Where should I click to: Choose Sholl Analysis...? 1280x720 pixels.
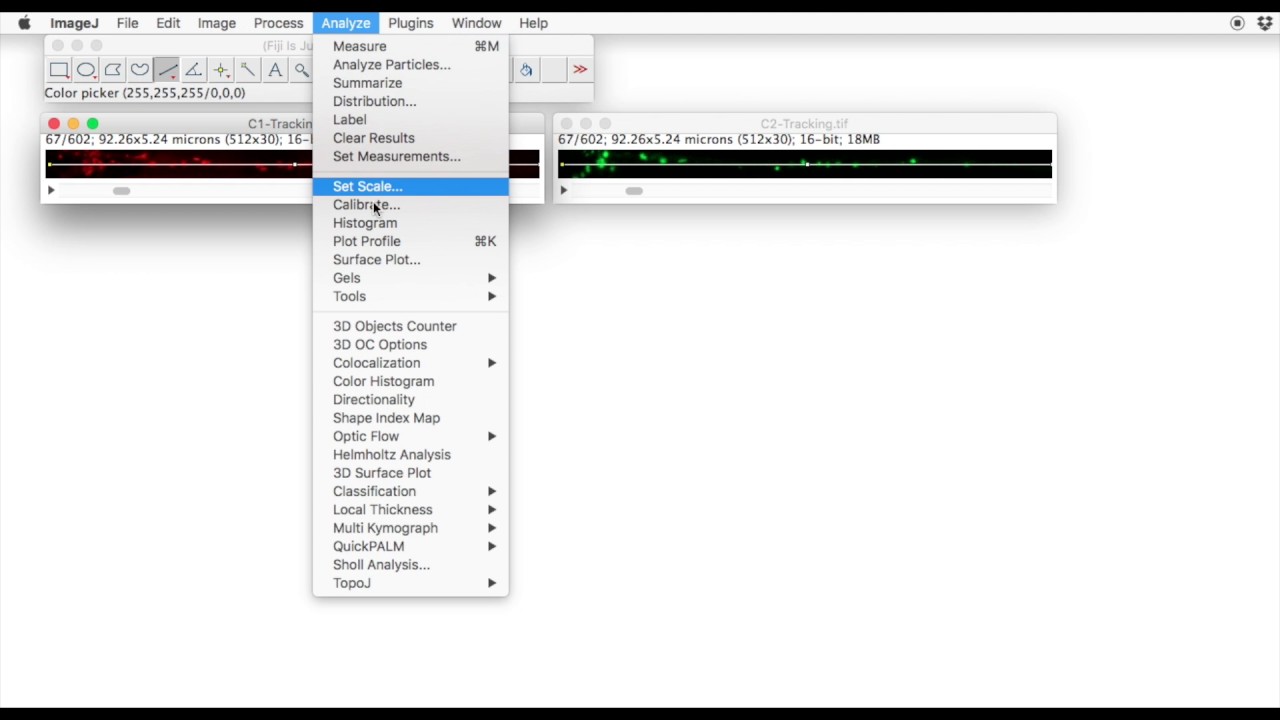410,565
